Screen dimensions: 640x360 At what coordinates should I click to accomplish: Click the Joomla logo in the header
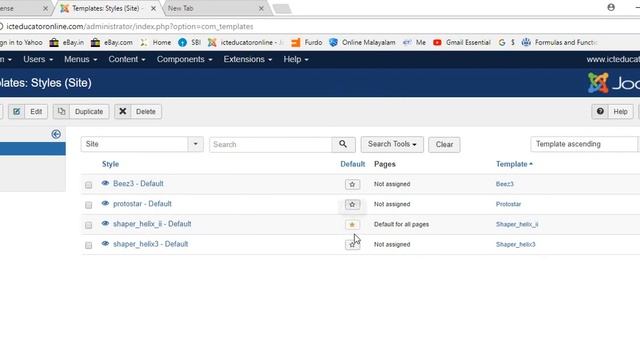click(613, 83)
